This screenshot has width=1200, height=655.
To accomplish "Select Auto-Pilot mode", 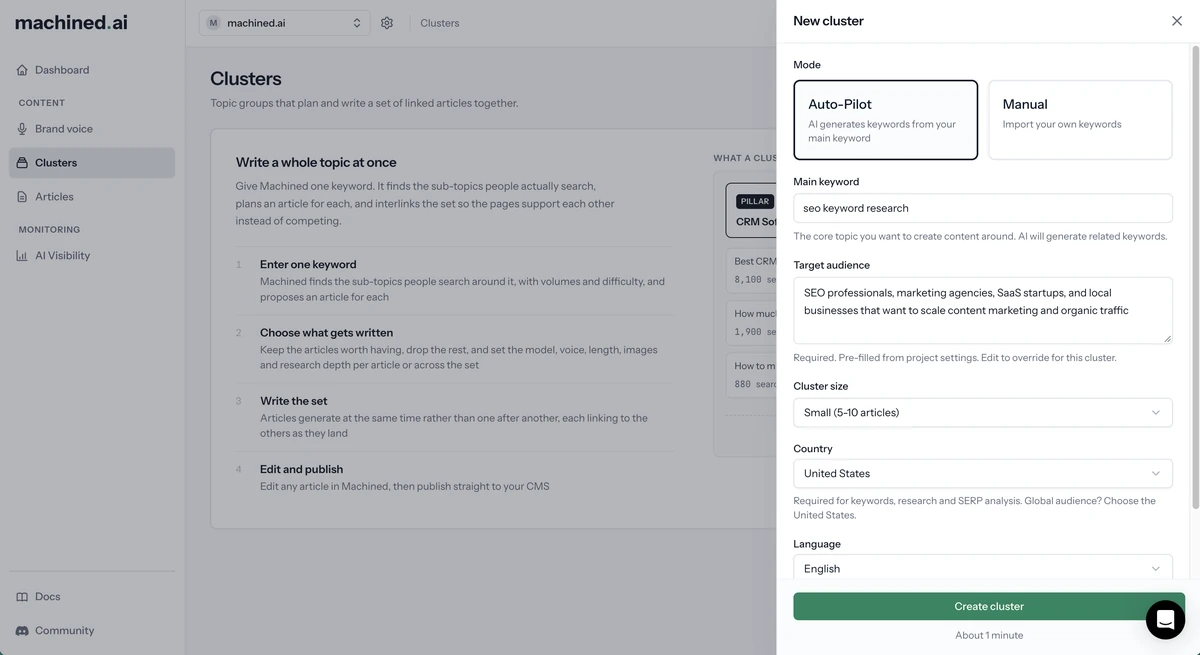I will (885, 120).
